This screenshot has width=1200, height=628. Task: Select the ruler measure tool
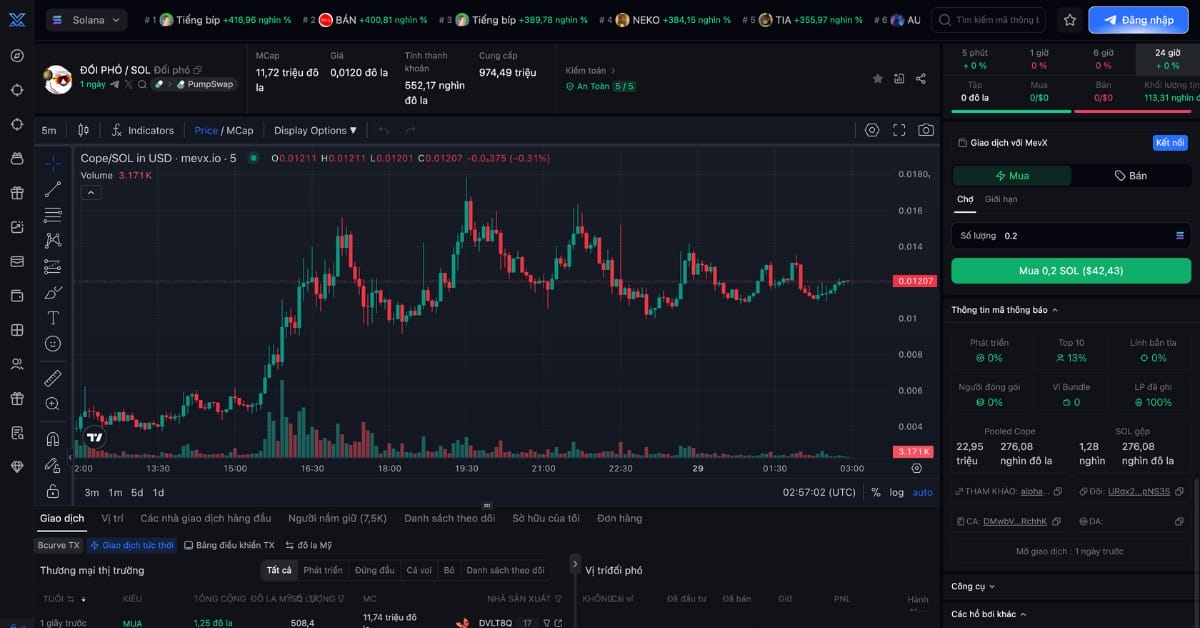pos(53,378)
